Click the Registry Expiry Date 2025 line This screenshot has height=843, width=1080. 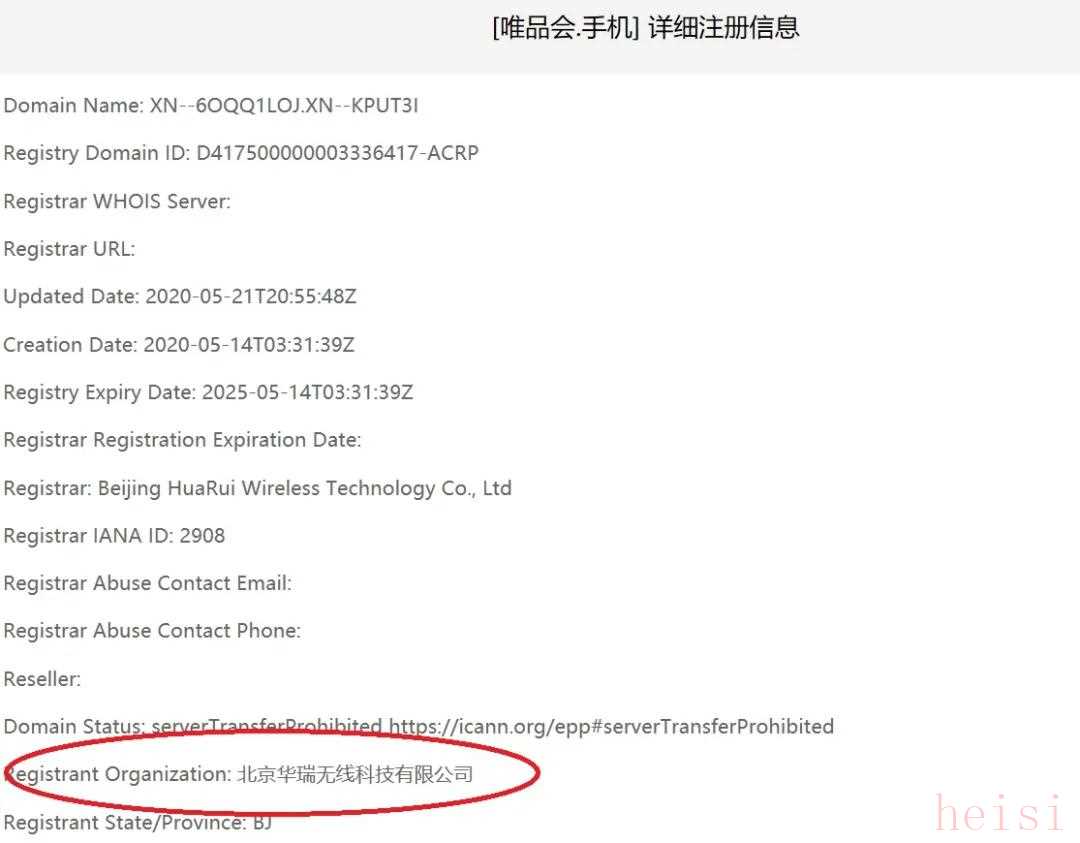[x=209, y=393]
